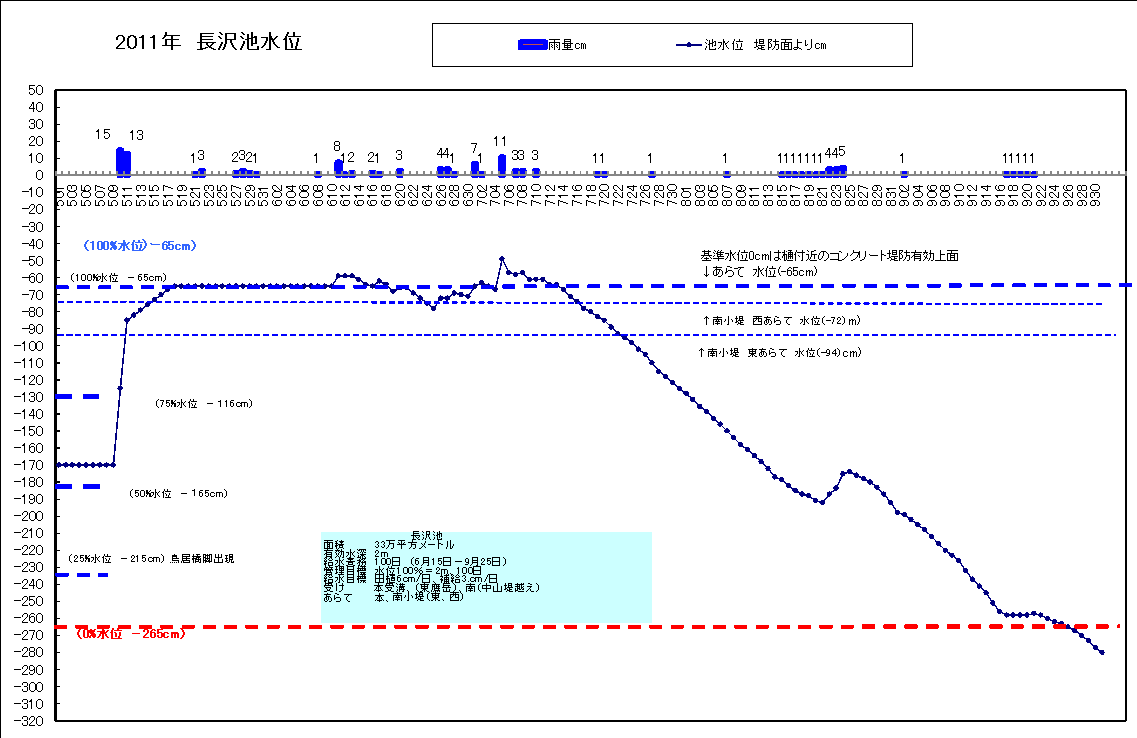This screenshot has height=738, width=1137.
Task: Select the tallest rainfall bar labeled 15
Action: point(120,162)
